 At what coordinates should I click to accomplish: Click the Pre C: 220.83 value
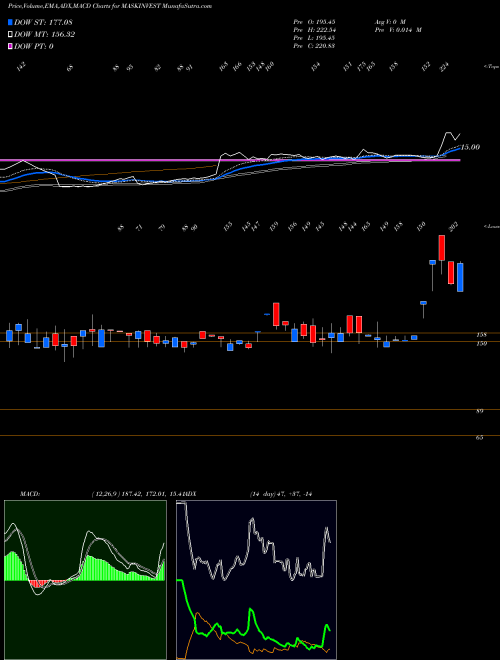click(314, 46)
